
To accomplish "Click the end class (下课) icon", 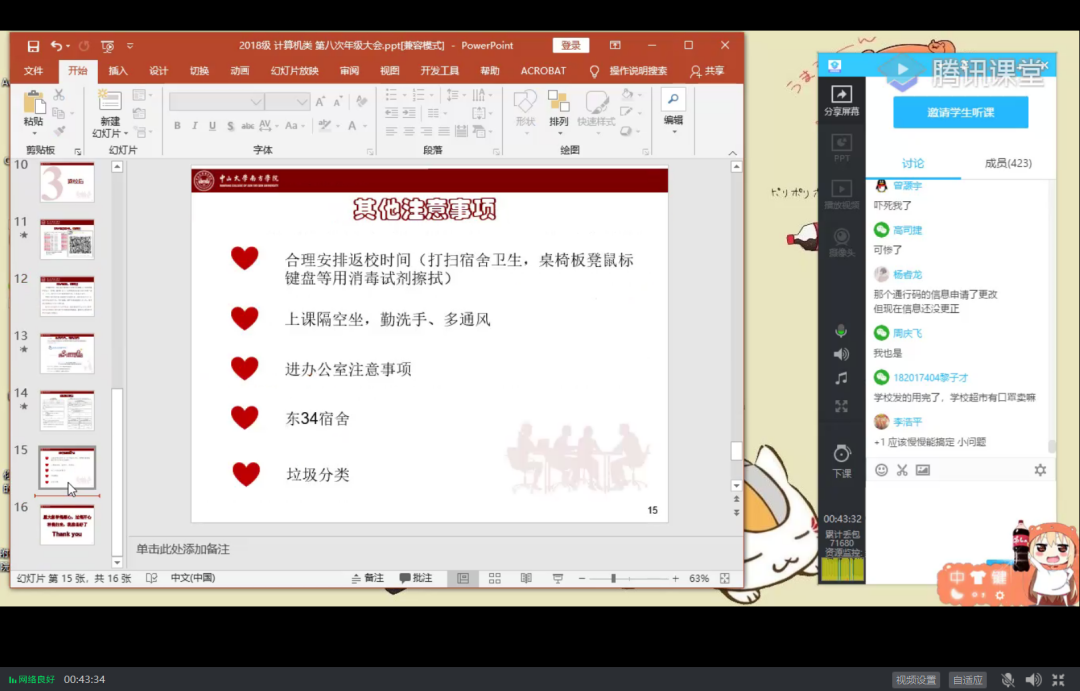I will point(841,460).
